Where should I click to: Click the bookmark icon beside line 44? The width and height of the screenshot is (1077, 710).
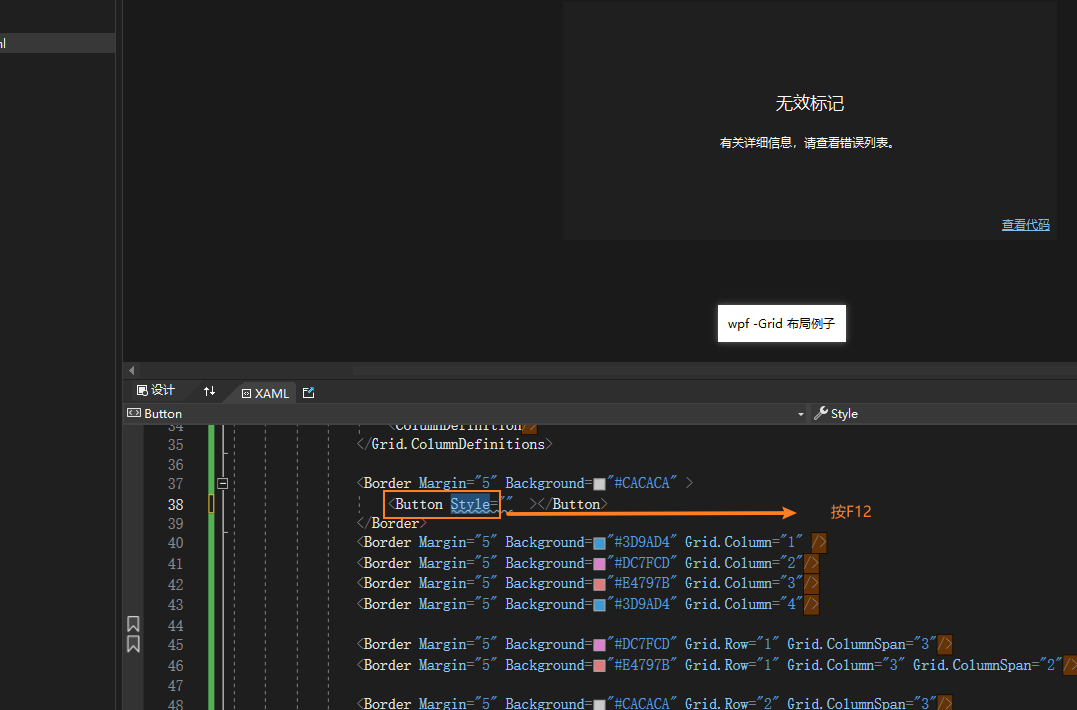tap(133, 623)
